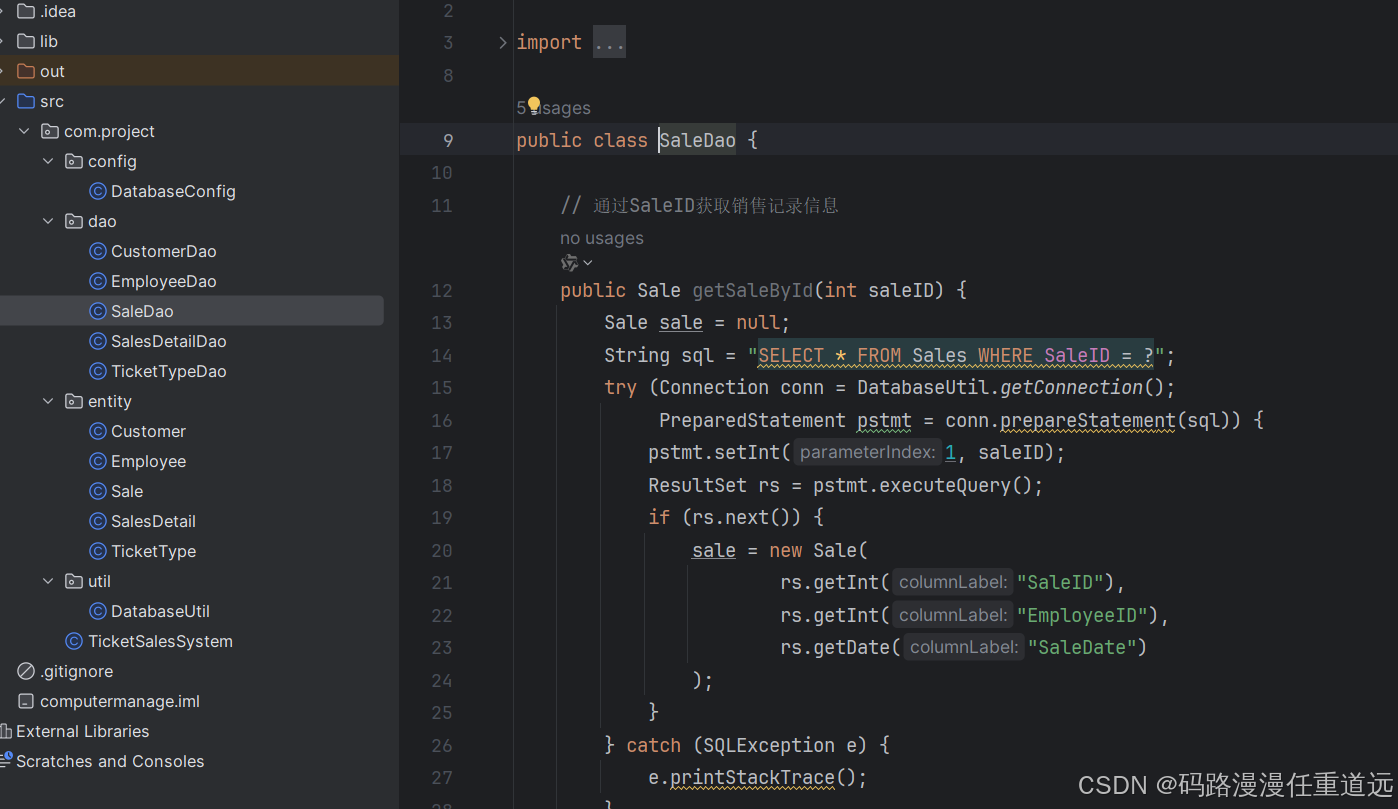1398x809 pixels.
Task: Click the com.project package icon
Action: (x=50, y=131)
